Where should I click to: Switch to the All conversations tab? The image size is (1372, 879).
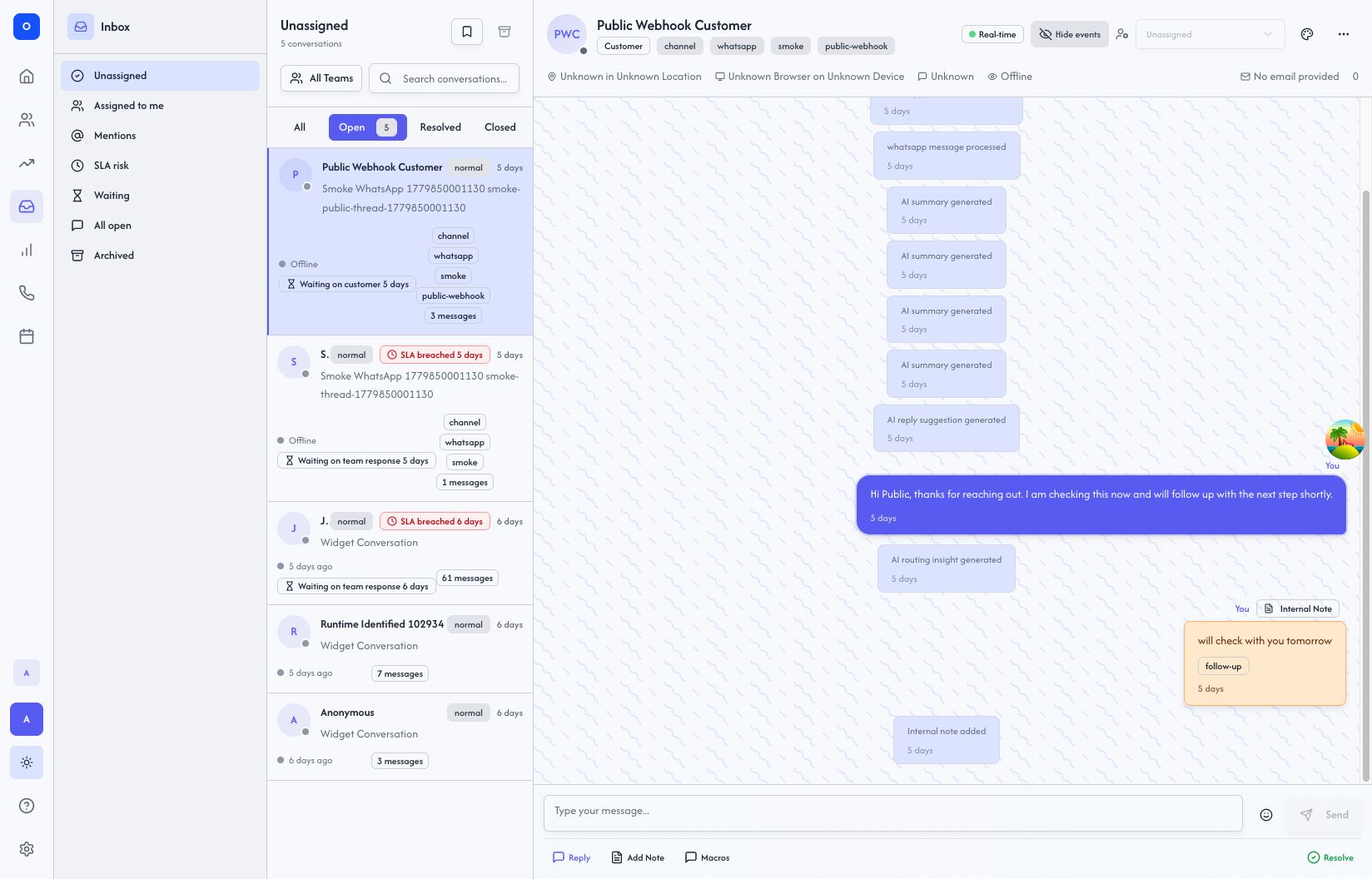[300, 127]
